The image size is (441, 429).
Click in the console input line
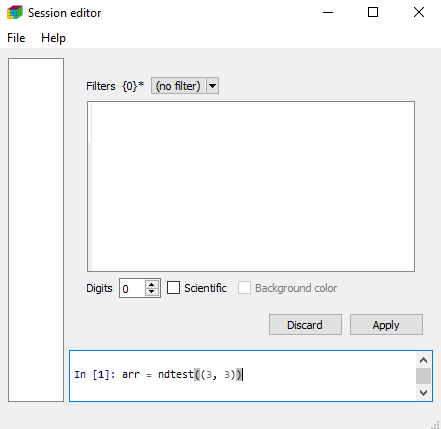click(243, 375)
